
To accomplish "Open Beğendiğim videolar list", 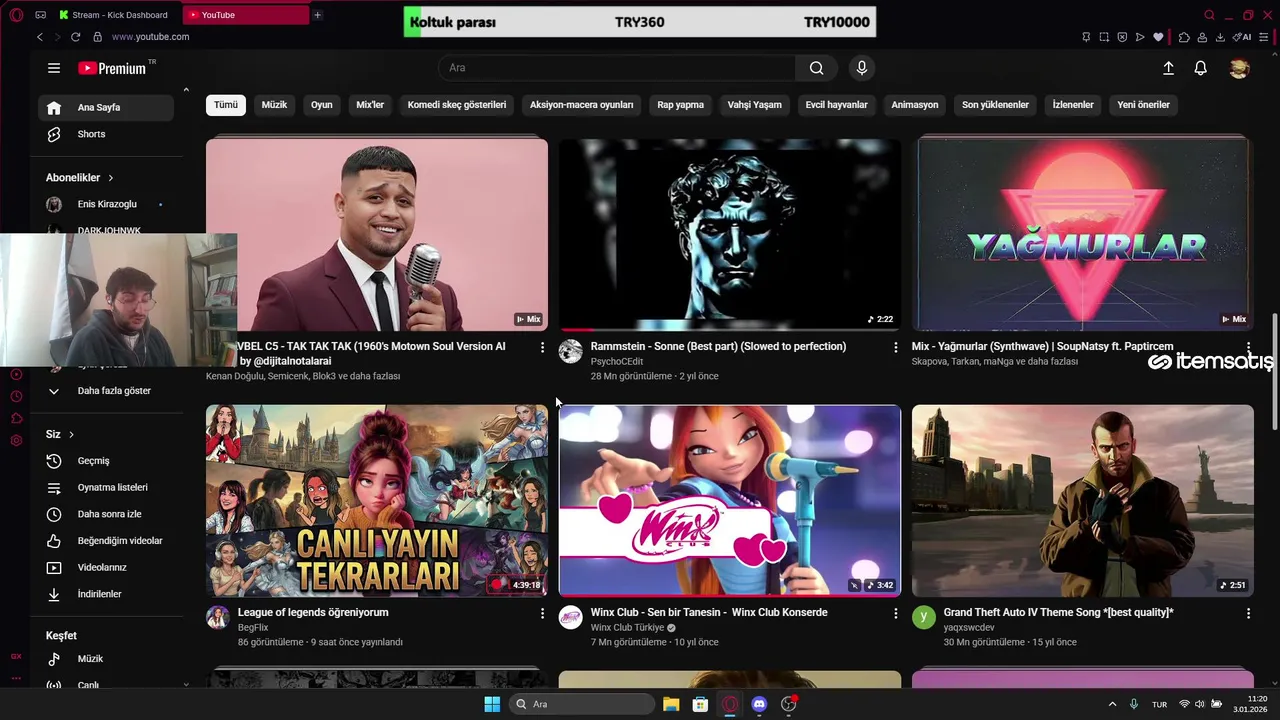I will 106,541.
